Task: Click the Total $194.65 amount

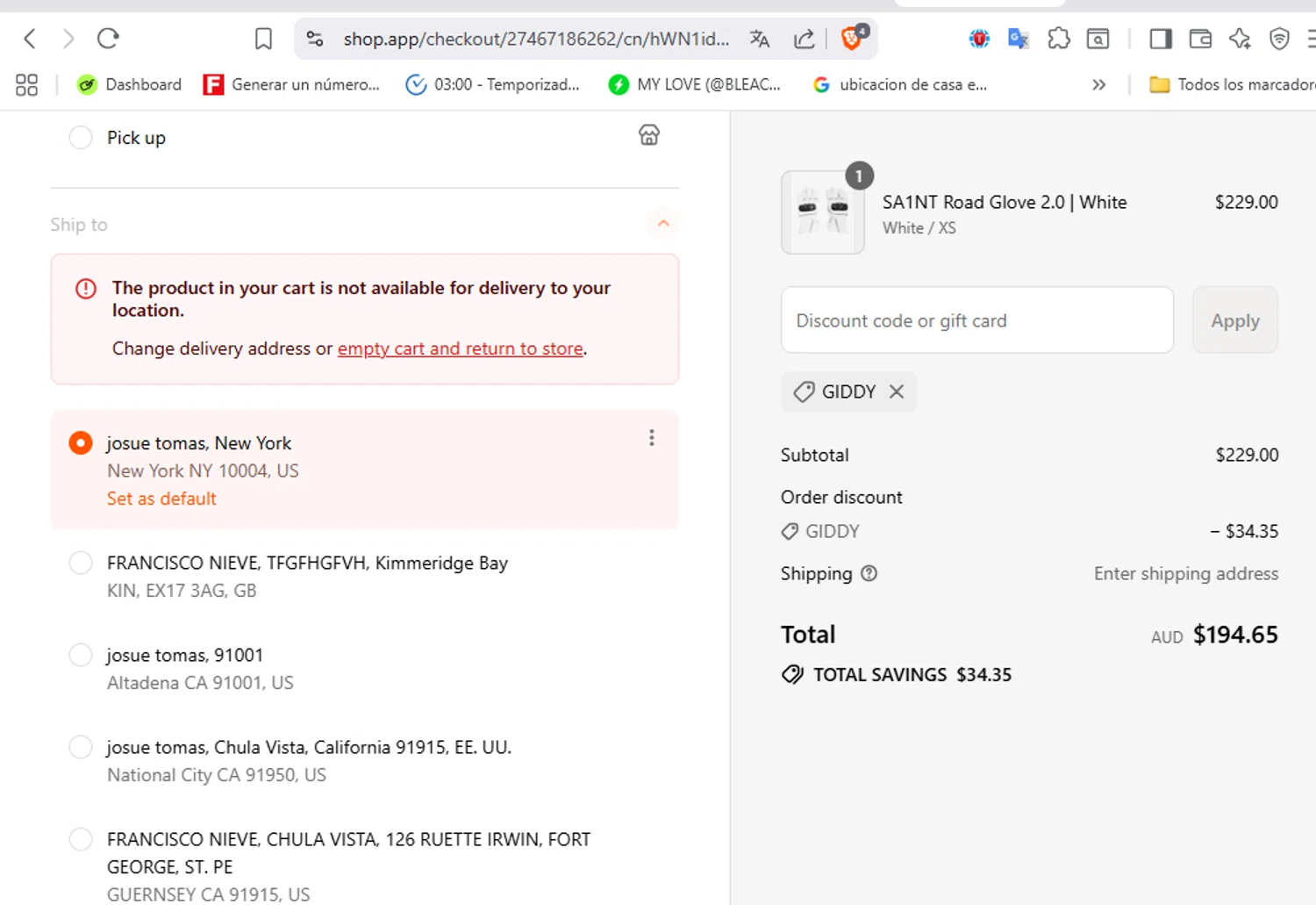Action: coord(1235,635)
